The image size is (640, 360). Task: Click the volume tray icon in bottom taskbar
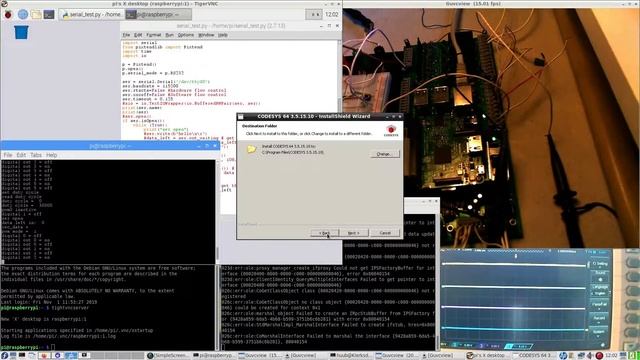coord(590,356)
